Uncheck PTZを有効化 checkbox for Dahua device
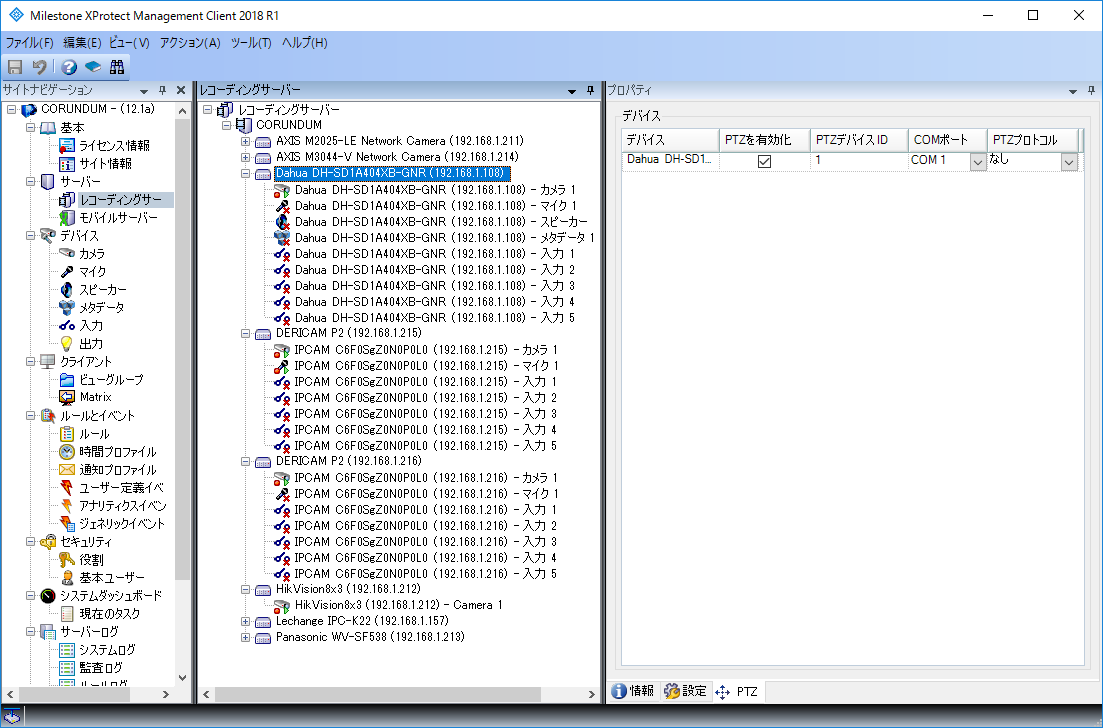The image size is (1103, 728). 764,161
